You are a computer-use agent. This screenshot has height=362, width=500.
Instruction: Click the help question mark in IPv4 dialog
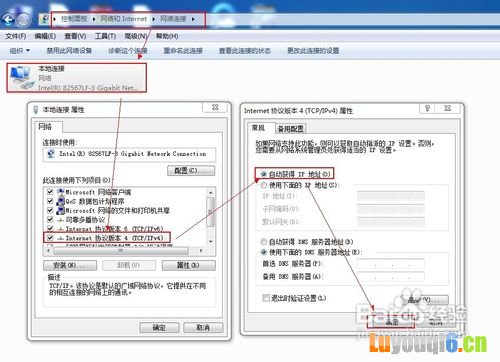427,108
